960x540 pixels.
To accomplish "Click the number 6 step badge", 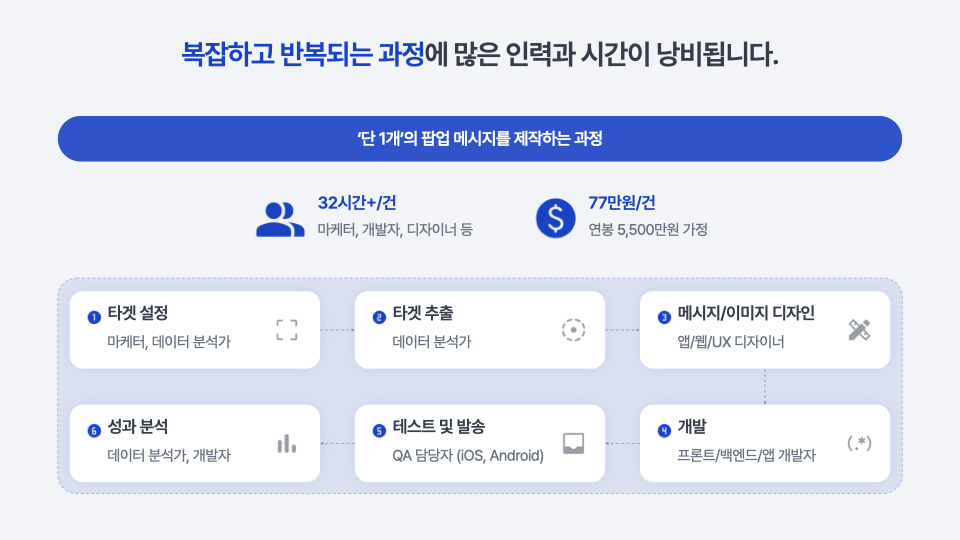I will point(94,431).
